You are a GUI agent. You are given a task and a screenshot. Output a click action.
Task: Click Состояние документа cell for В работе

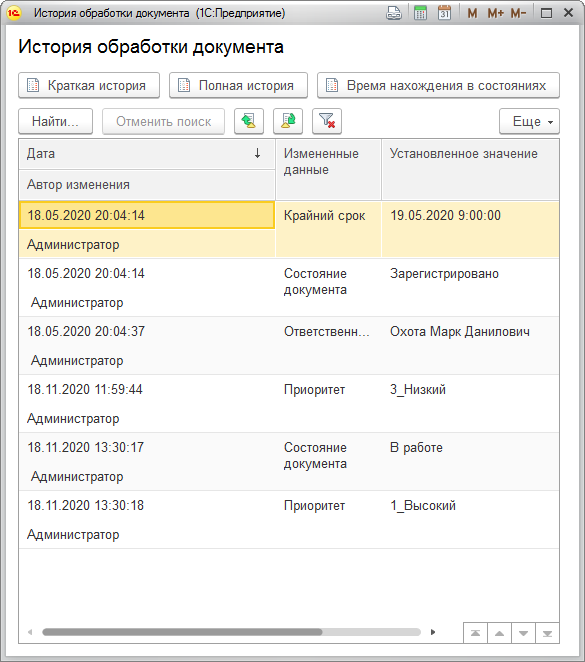point(328,461)
